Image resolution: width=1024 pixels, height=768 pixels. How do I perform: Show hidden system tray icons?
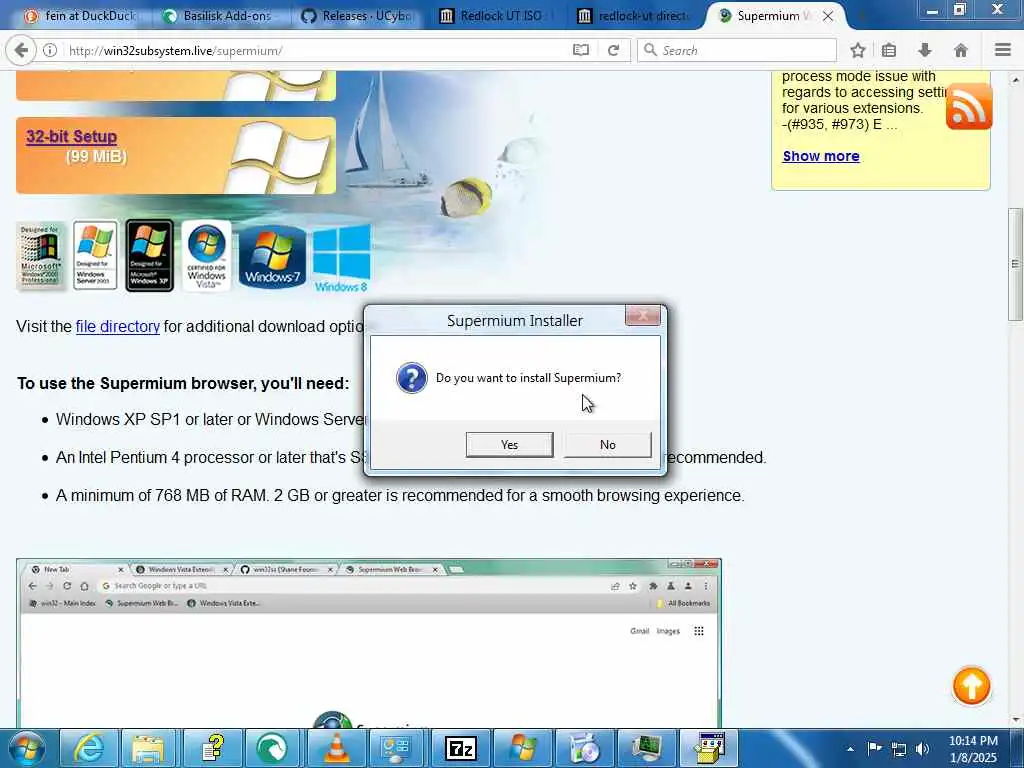pos(850,749)
